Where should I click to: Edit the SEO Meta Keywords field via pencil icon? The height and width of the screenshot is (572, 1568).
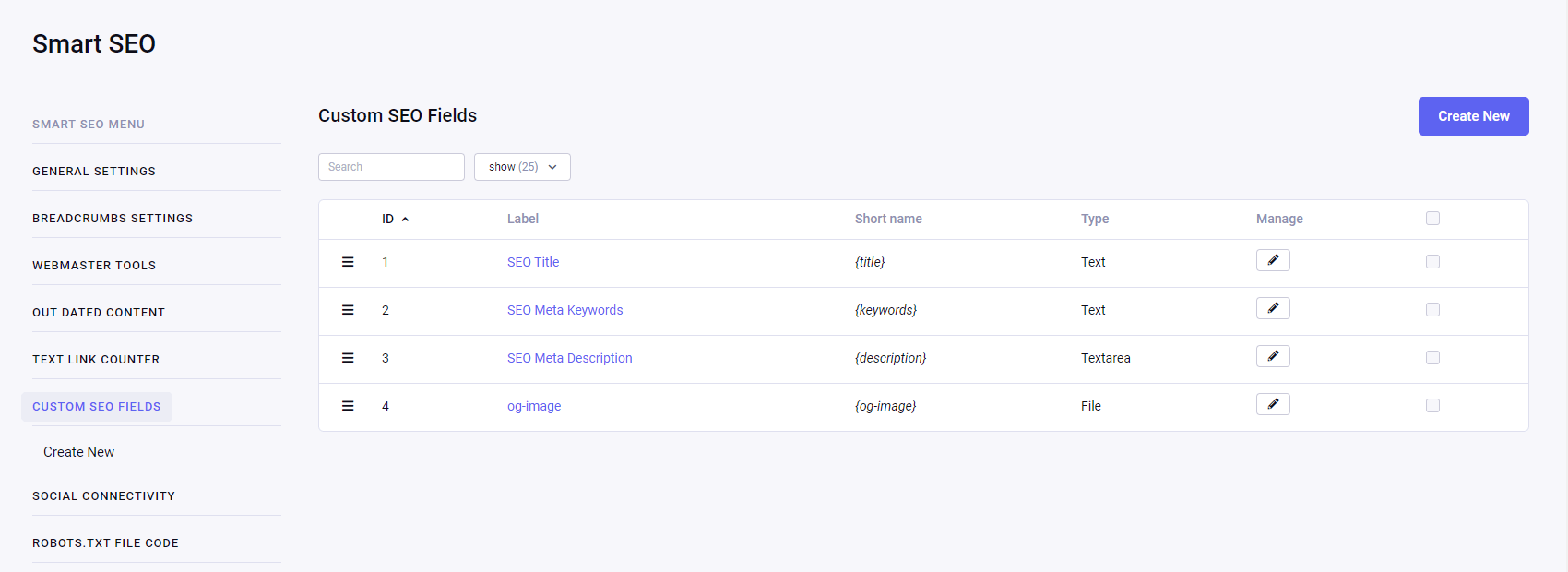tap(1273, 308)
